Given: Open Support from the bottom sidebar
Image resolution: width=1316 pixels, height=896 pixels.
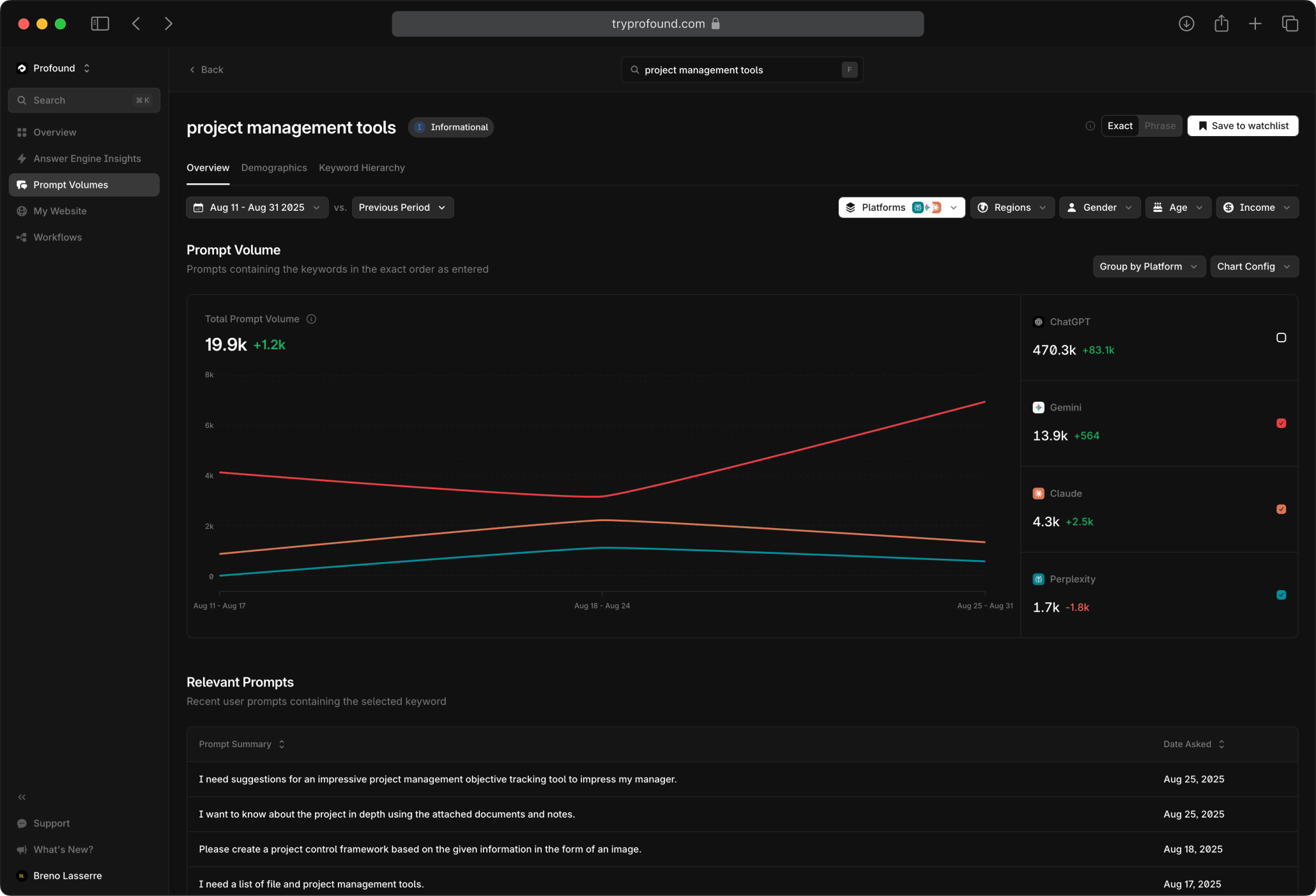Looking at the screenshot, I should (x=51, y=823).
